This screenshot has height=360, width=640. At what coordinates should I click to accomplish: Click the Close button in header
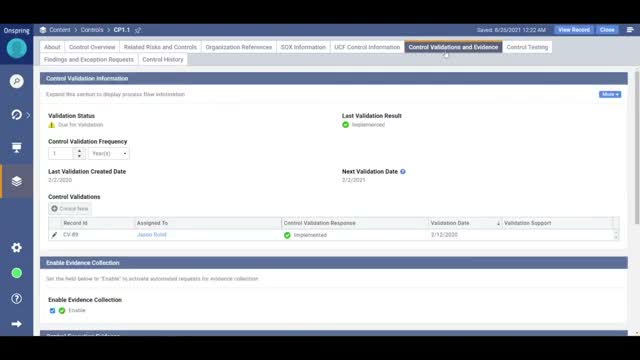coord(607,30)
